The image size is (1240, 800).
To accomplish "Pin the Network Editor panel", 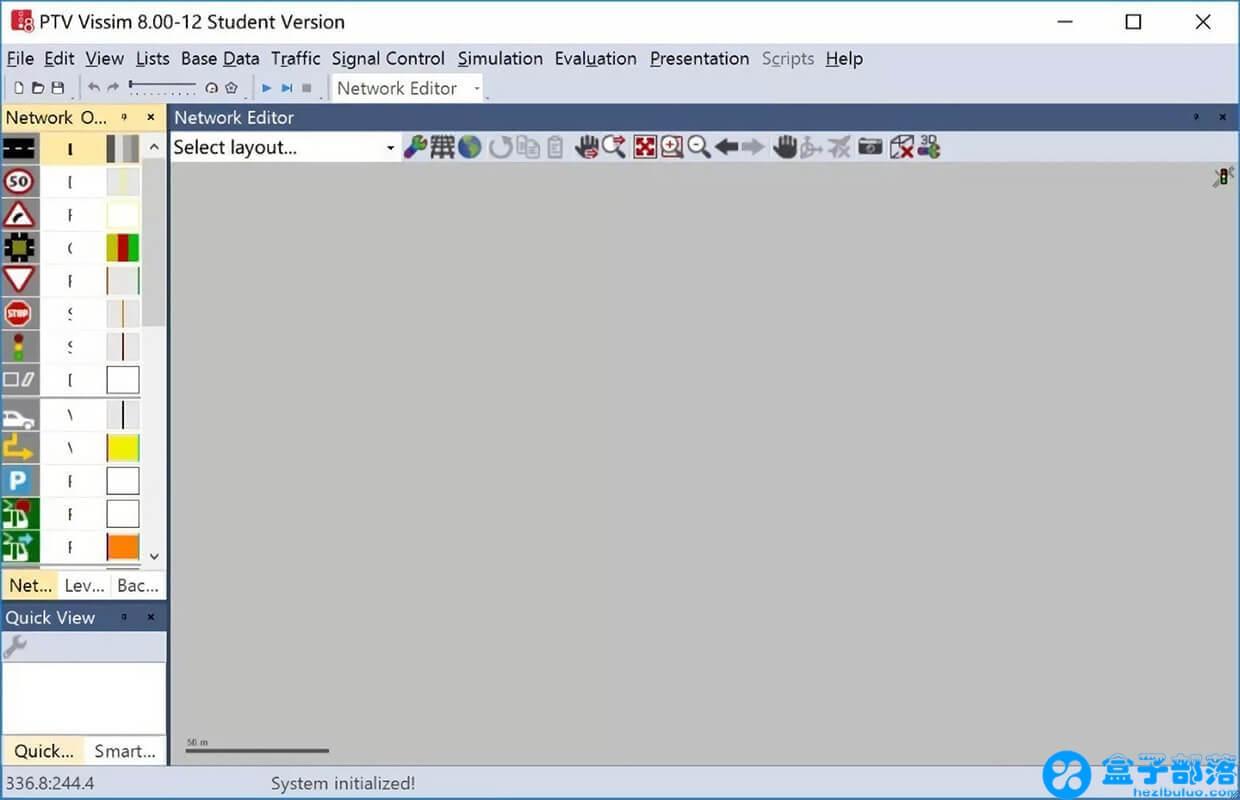I will click(x=1196, y=117).
